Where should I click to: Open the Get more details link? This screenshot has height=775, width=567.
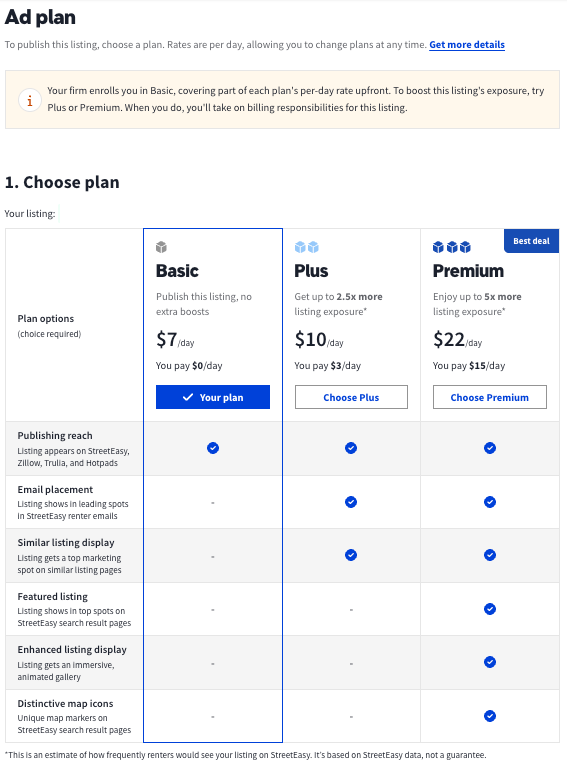[x=467, y=44]
